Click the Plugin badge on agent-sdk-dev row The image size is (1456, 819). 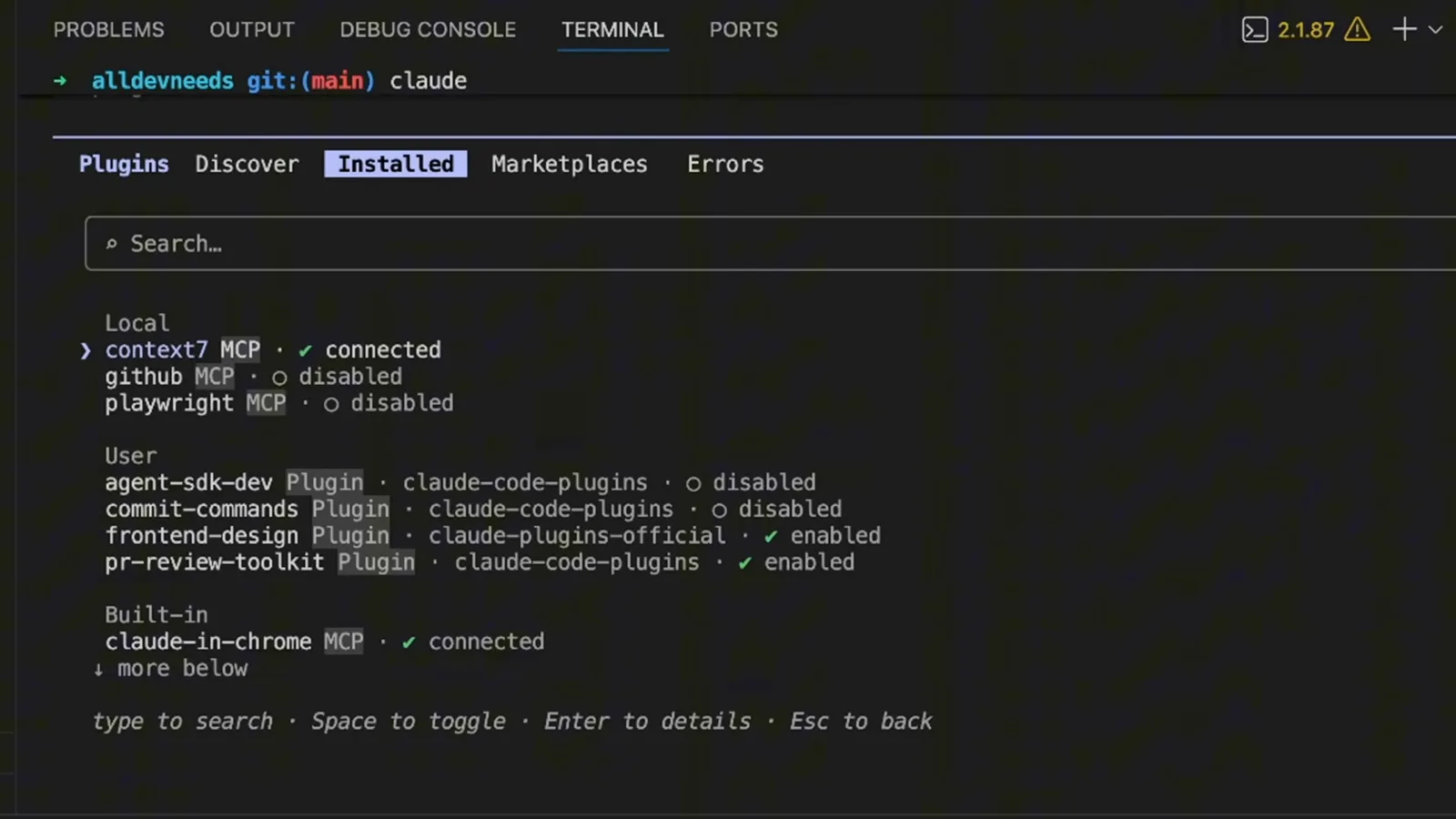[x=325, y=482]
